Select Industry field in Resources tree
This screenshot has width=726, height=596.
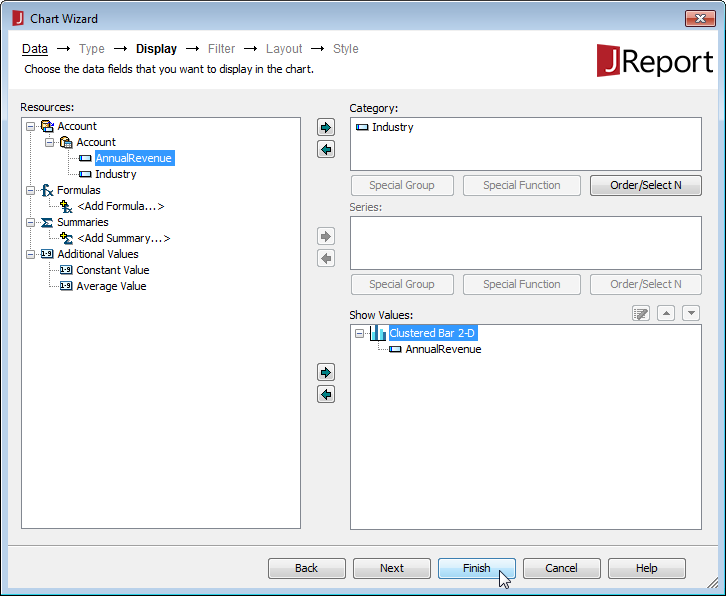tap(115, 174)
